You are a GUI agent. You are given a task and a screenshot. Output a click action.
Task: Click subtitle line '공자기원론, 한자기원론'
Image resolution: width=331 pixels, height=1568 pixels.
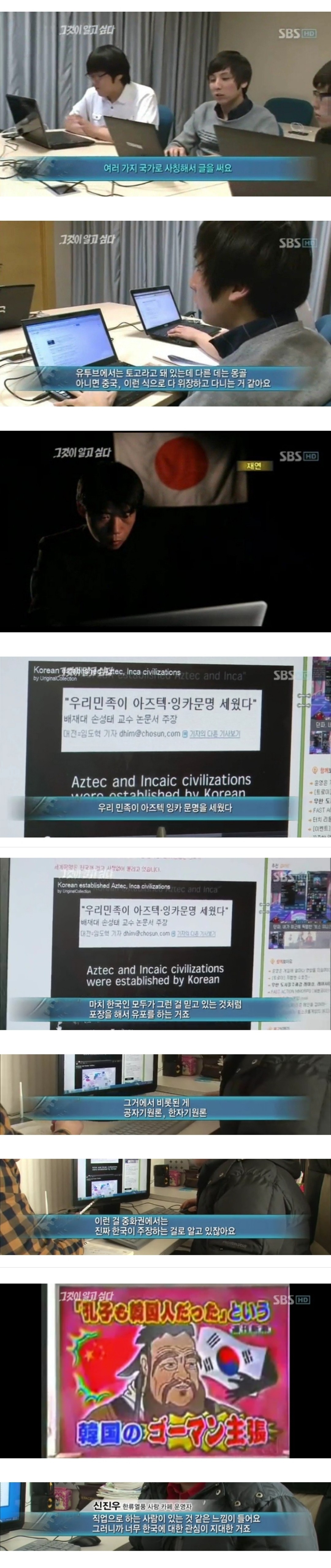coord(165,1113)
